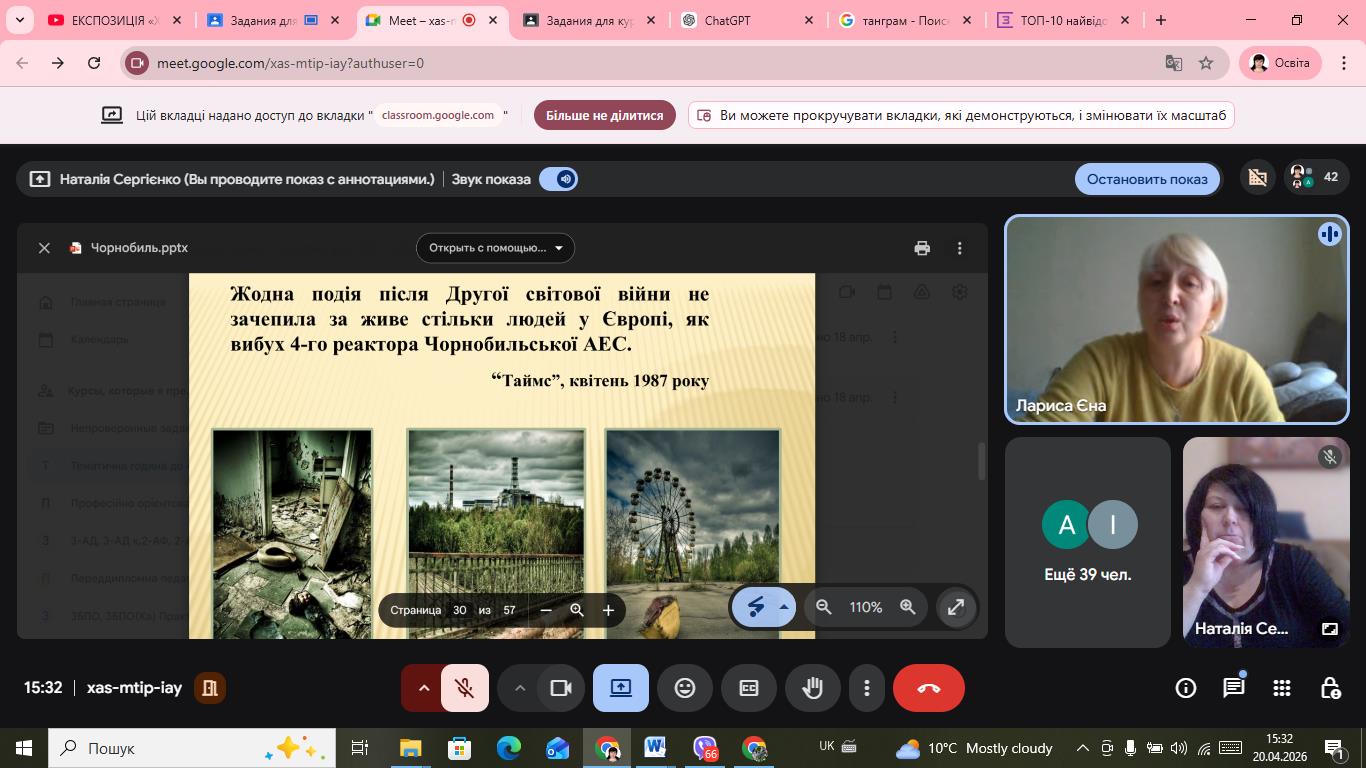Click the activities grid icon

point(1282,688)
